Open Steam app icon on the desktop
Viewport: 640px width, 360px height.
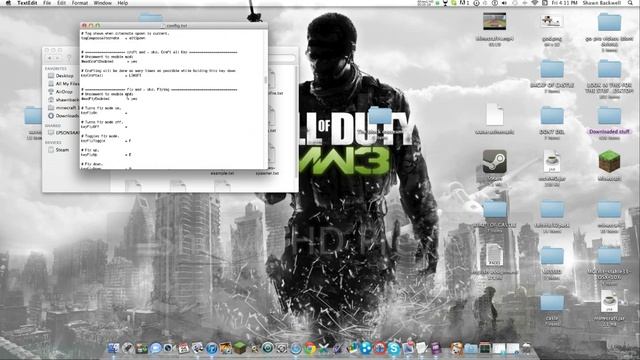click(495, 162)
